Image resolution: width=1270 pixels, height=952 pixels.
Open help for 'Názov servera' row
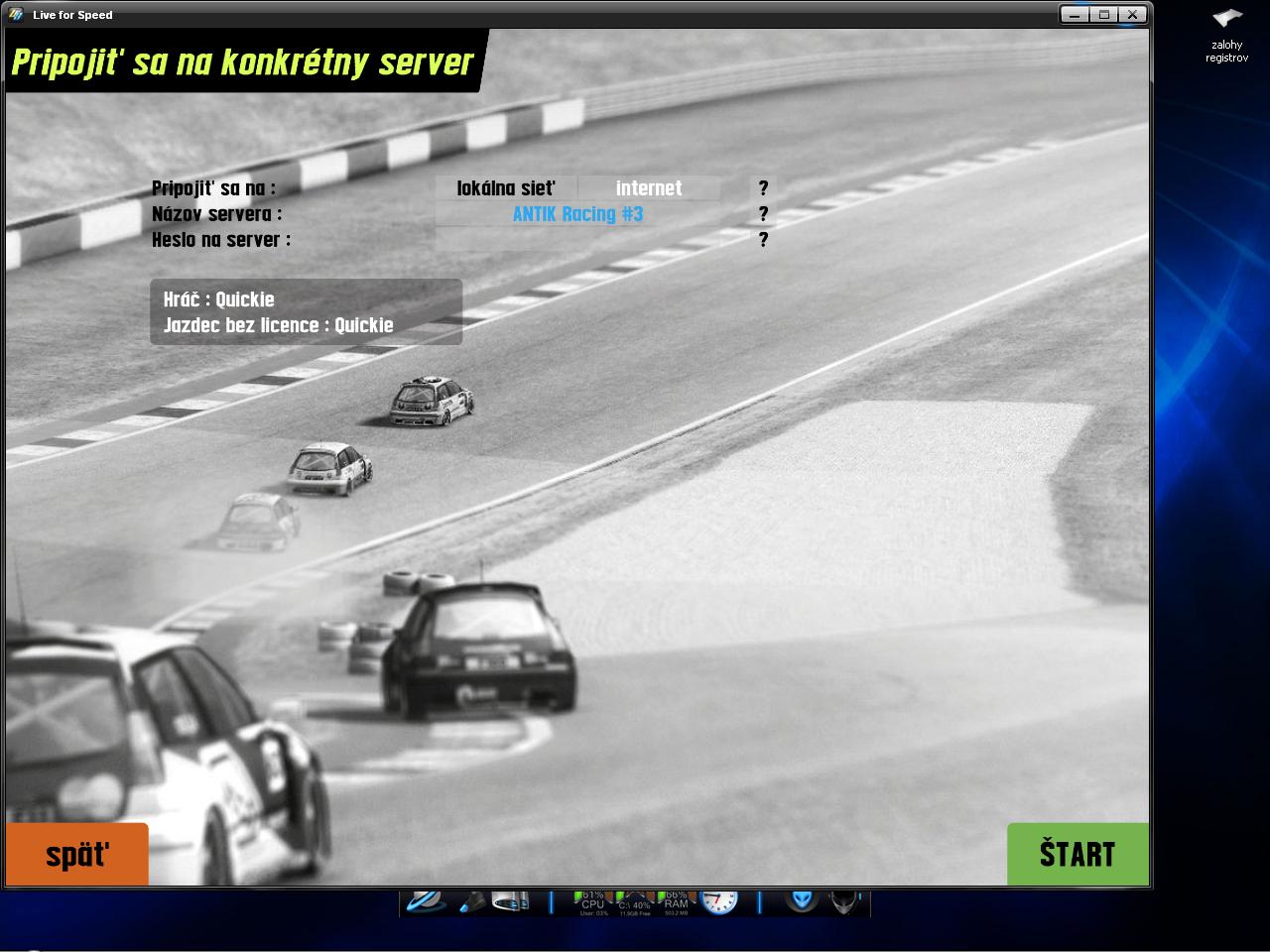763,214
